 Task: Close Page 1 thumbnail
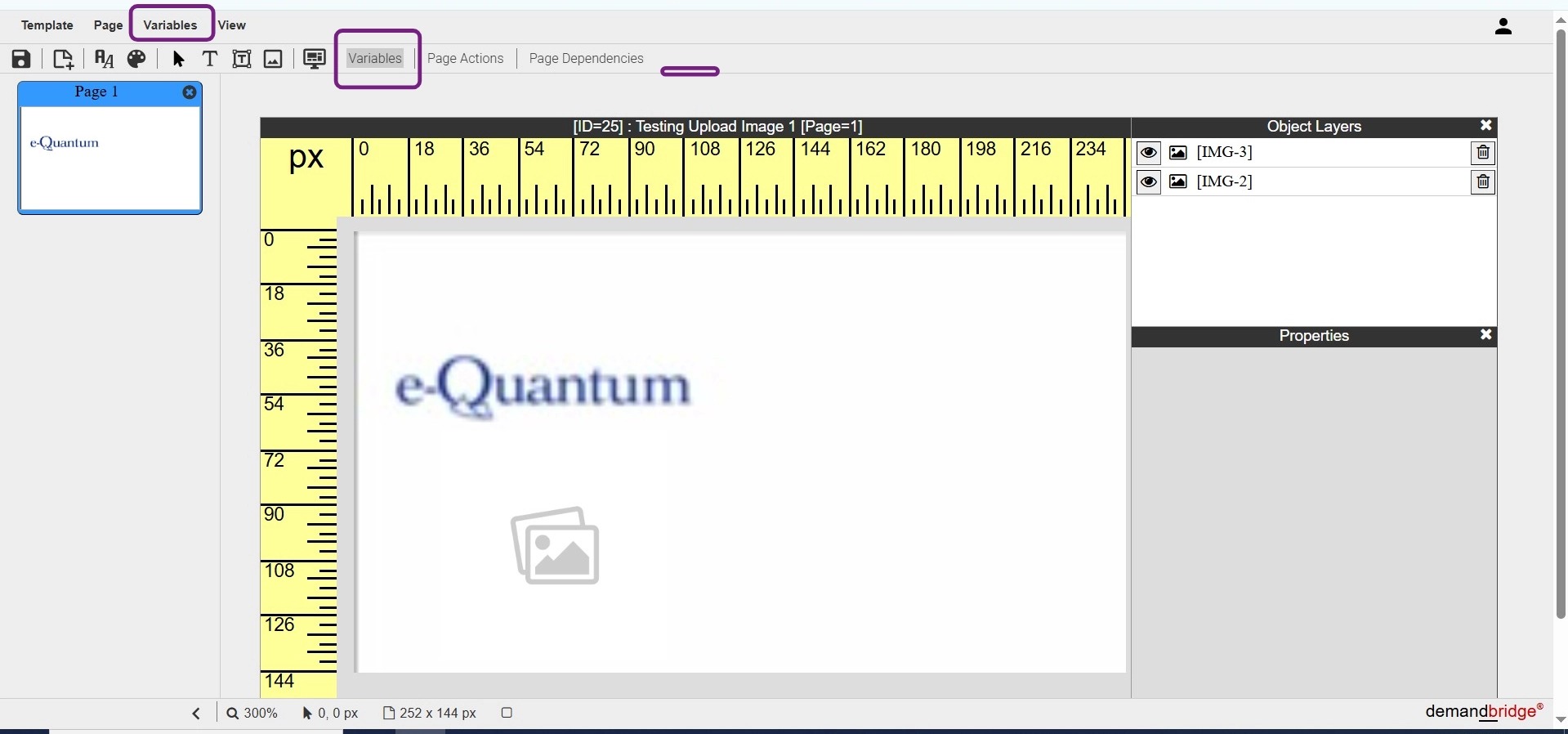[190, 92]
